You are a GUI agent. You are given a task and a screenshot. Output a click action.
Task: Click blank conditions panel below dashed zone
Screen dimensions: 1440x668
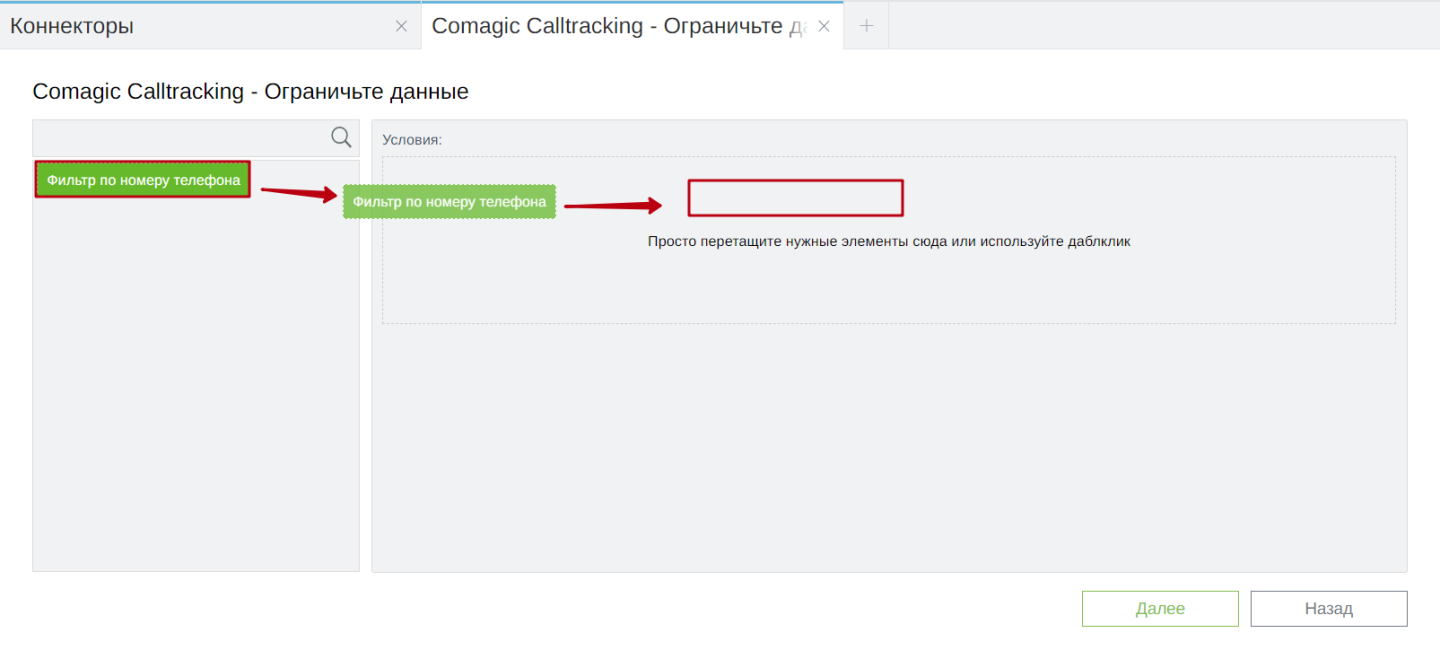click(x=888, y=450)
